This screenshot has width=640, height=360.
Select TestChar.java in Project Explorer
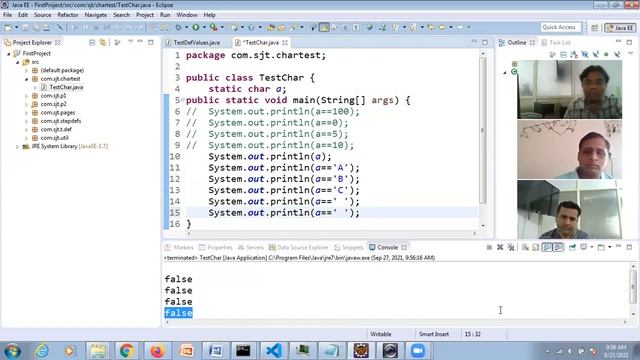[66, 87]
